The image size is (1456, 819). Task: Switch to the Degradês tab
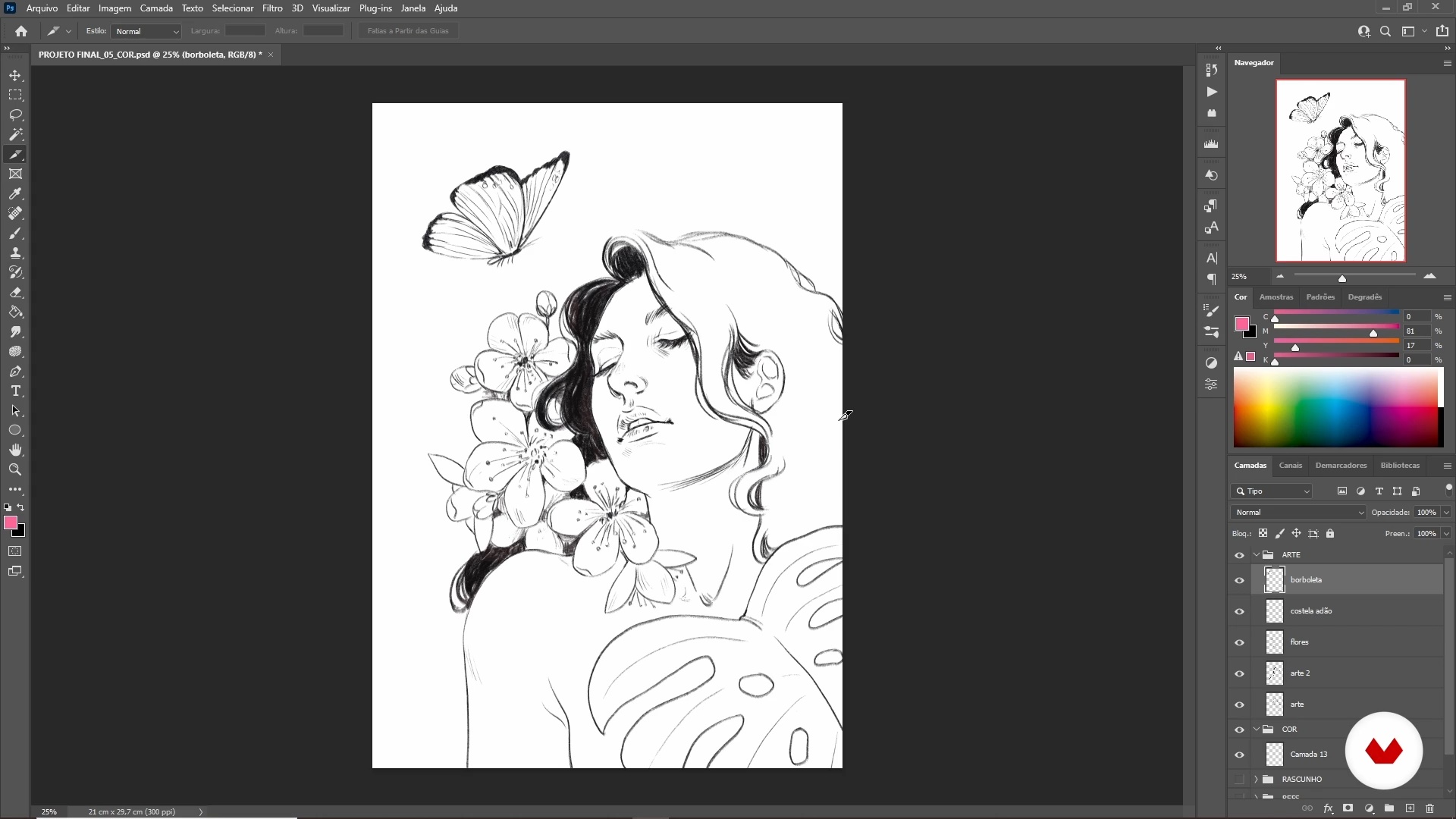(1365, 297)
